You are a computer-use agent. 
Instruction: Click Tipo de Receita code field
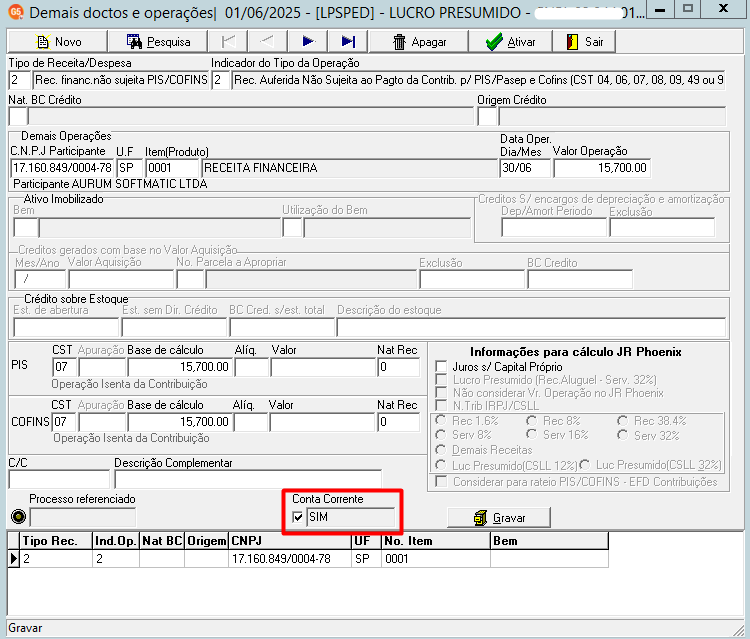point(19,80)
